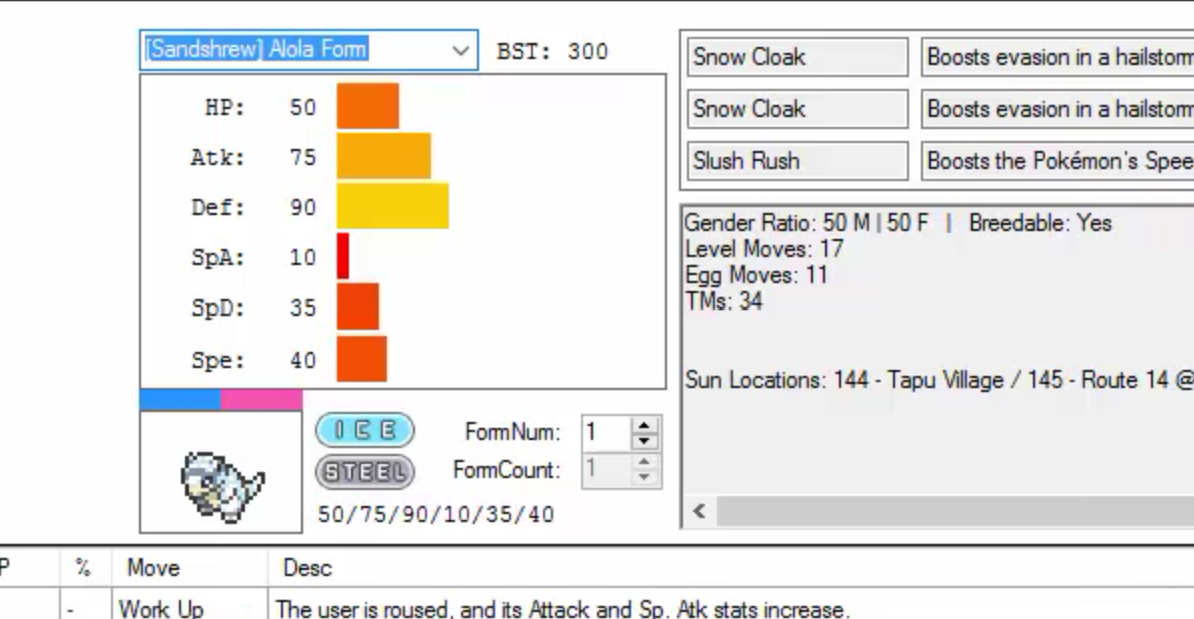Click the SpD stat bar
The height and width of the screenshot is (619, 1194).
click(358, 307)
